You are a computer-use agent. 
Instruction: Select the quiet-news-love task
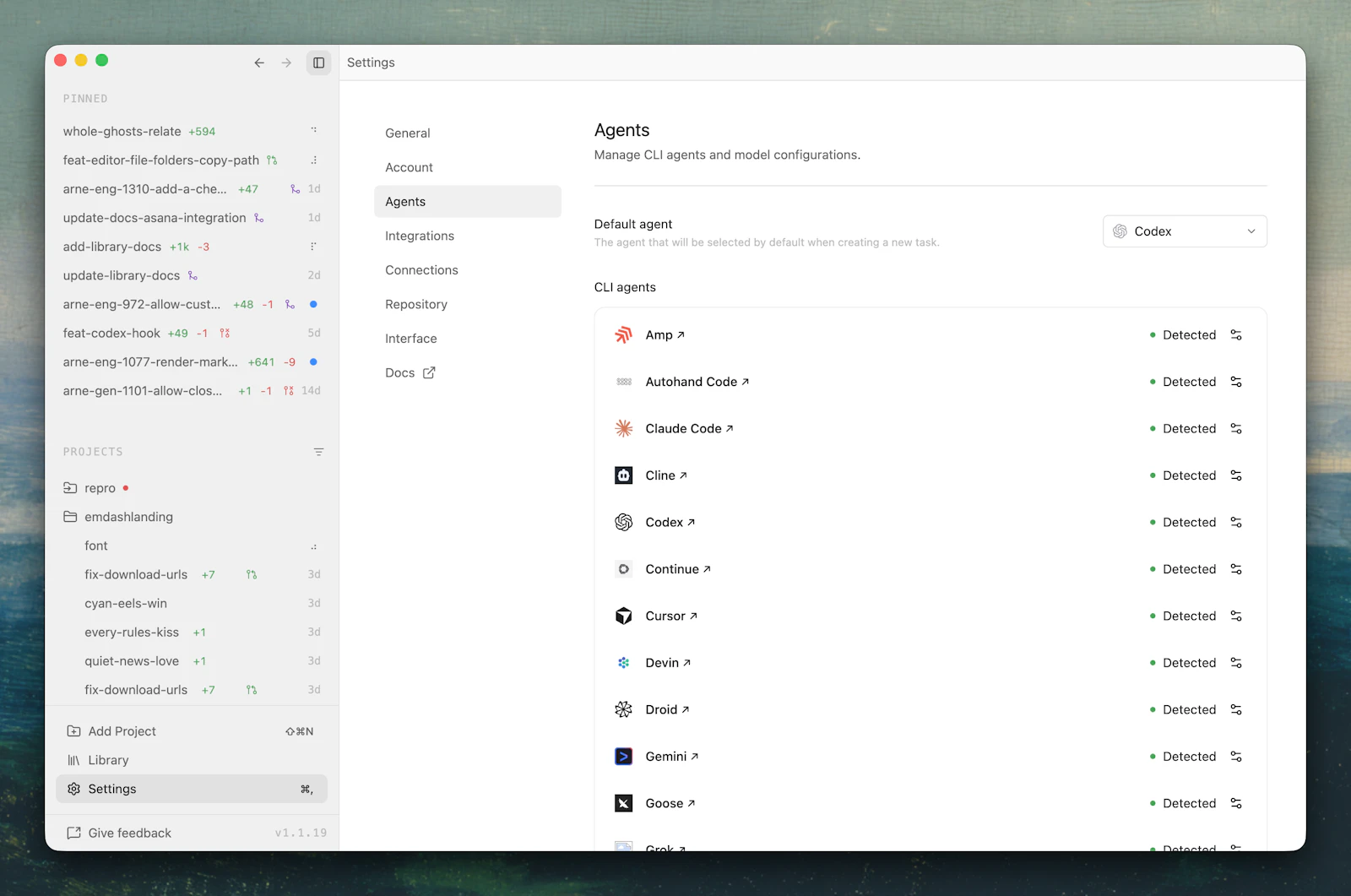[192, 661]
